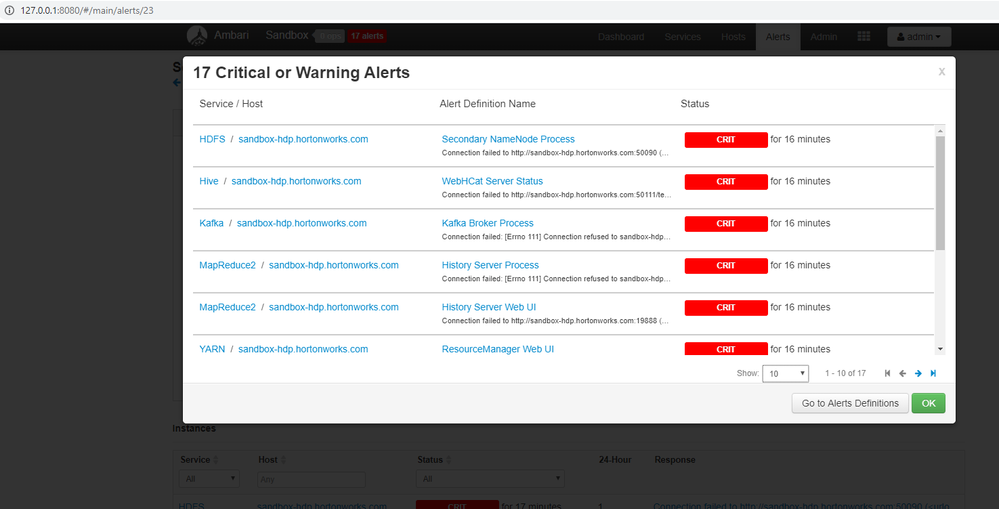Viewport: 999px width, 509px height.
Task: Jump to last page of alerts
Action: click(933, 374)
